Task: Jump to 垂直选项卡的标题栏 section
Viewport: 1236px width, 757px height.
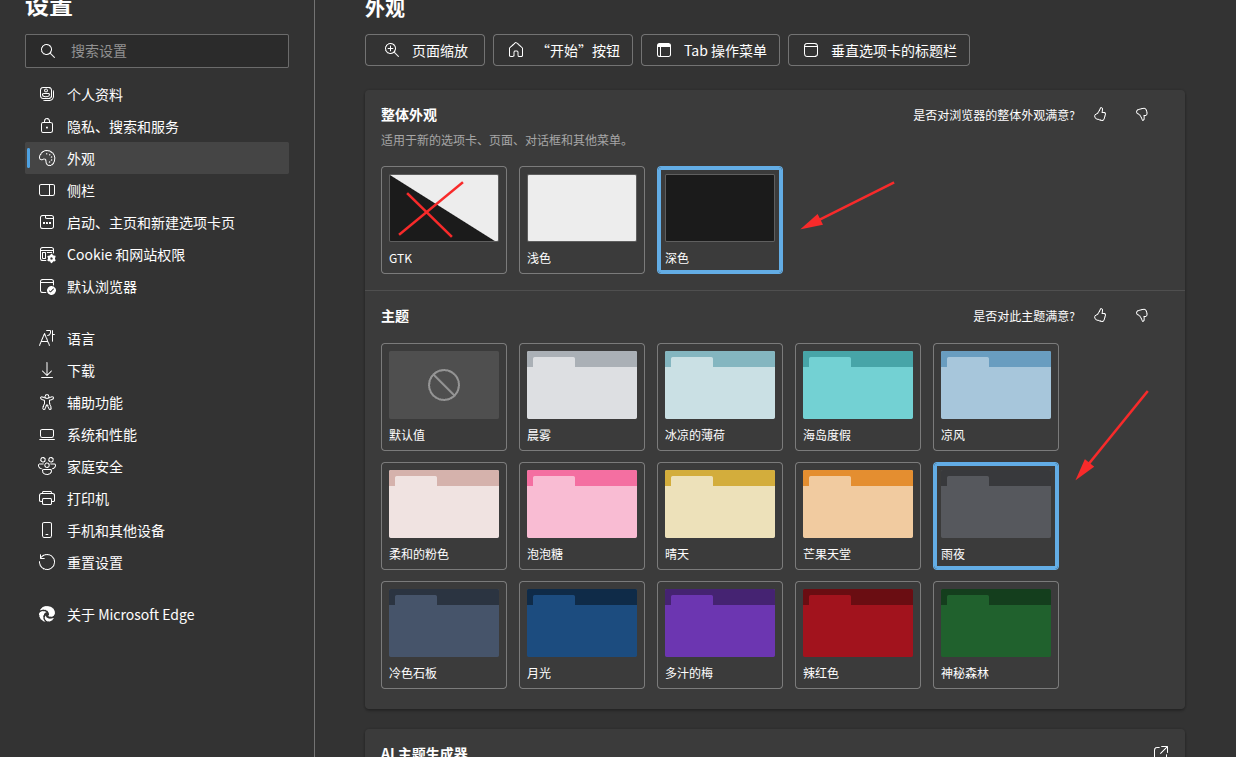Action: point(879,50)
